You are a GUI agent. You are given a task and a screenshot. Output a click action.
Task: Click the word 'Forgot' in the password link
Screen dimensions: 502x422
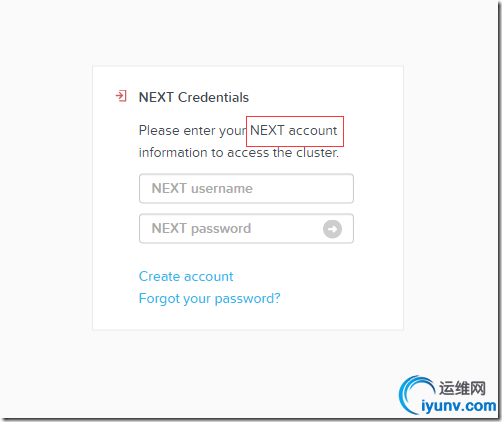pyautogui.click(x=160, y=299)
